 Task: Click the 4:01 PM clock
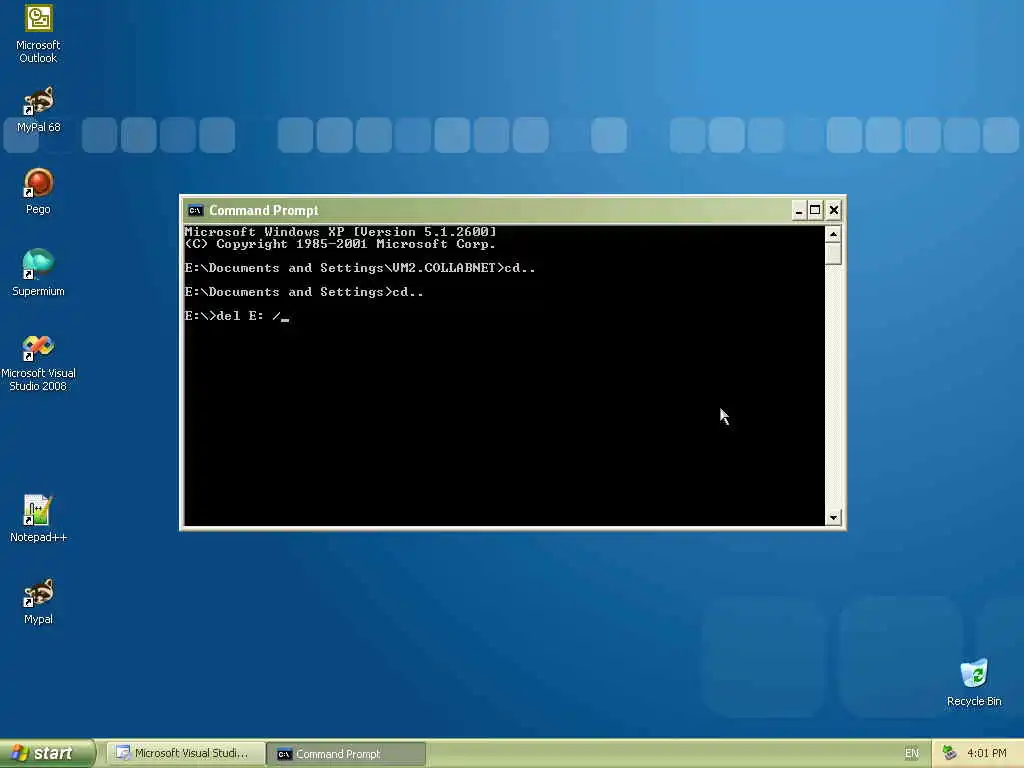click(987, 754)
